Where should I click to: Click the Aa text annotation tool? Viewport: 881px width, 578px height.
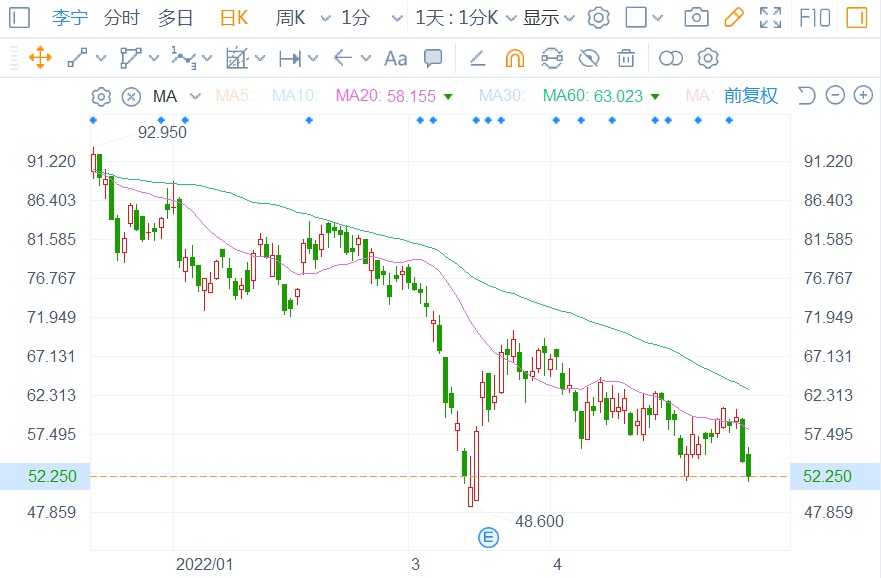click(396, 58)
